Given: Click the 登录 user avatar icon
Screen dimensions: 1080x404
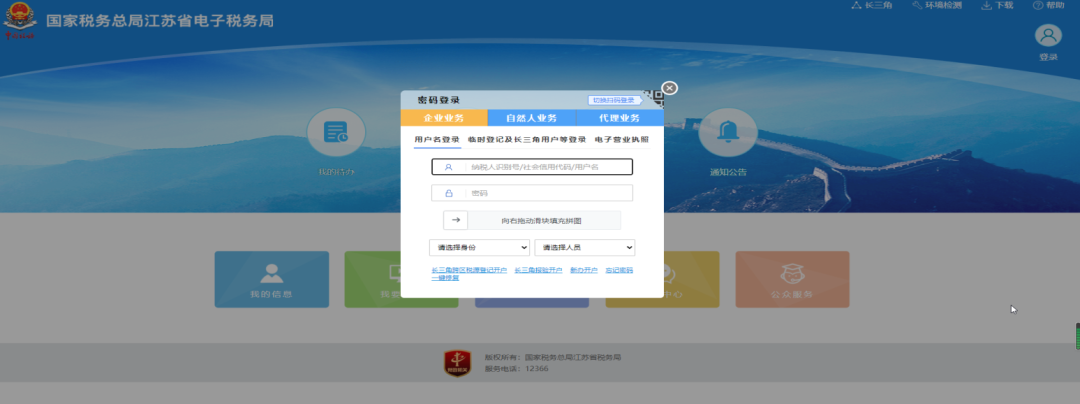Looking at the screenshot, I should coord(1048,36).
